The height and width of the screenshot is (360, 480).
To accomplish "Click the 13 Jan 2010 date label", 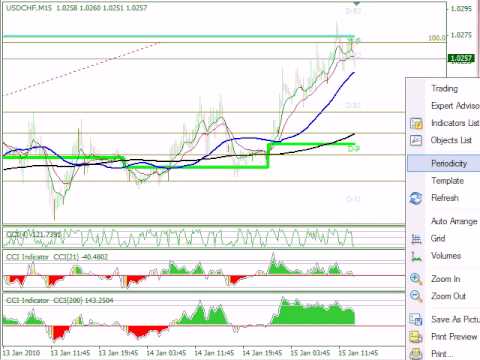I will [x=21, y=353].
